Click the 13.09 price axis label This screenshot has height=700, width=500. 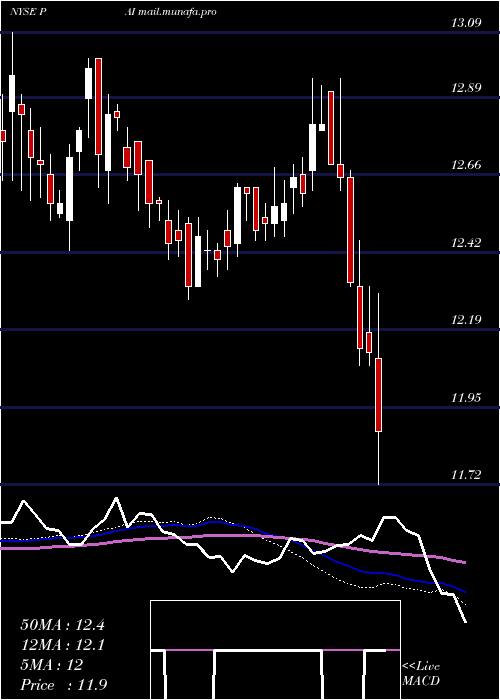click(x=466, y=23)
